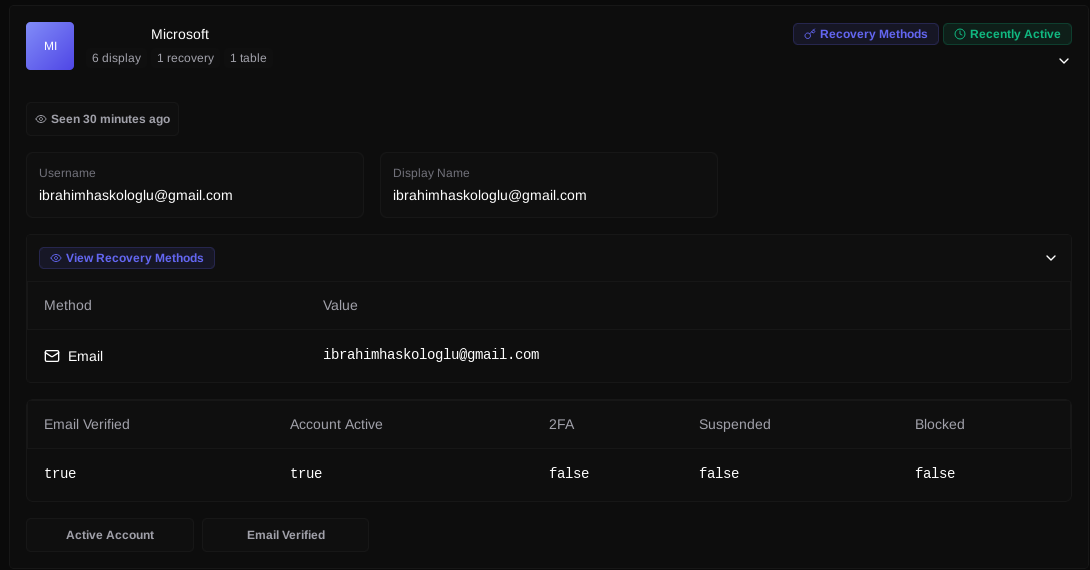Viewport: 1090px width, 570px height.
Task: Click the Microsoft account title
Action: (180, 34)
